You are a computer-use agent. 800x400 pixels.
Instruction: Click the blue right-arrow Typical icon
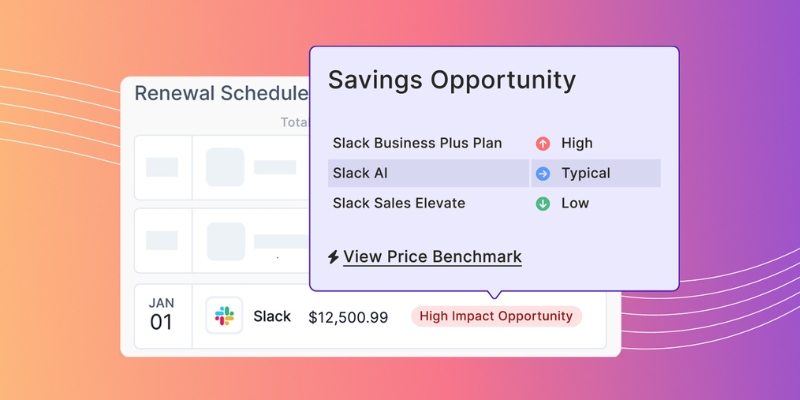click(x=543, y=173)
